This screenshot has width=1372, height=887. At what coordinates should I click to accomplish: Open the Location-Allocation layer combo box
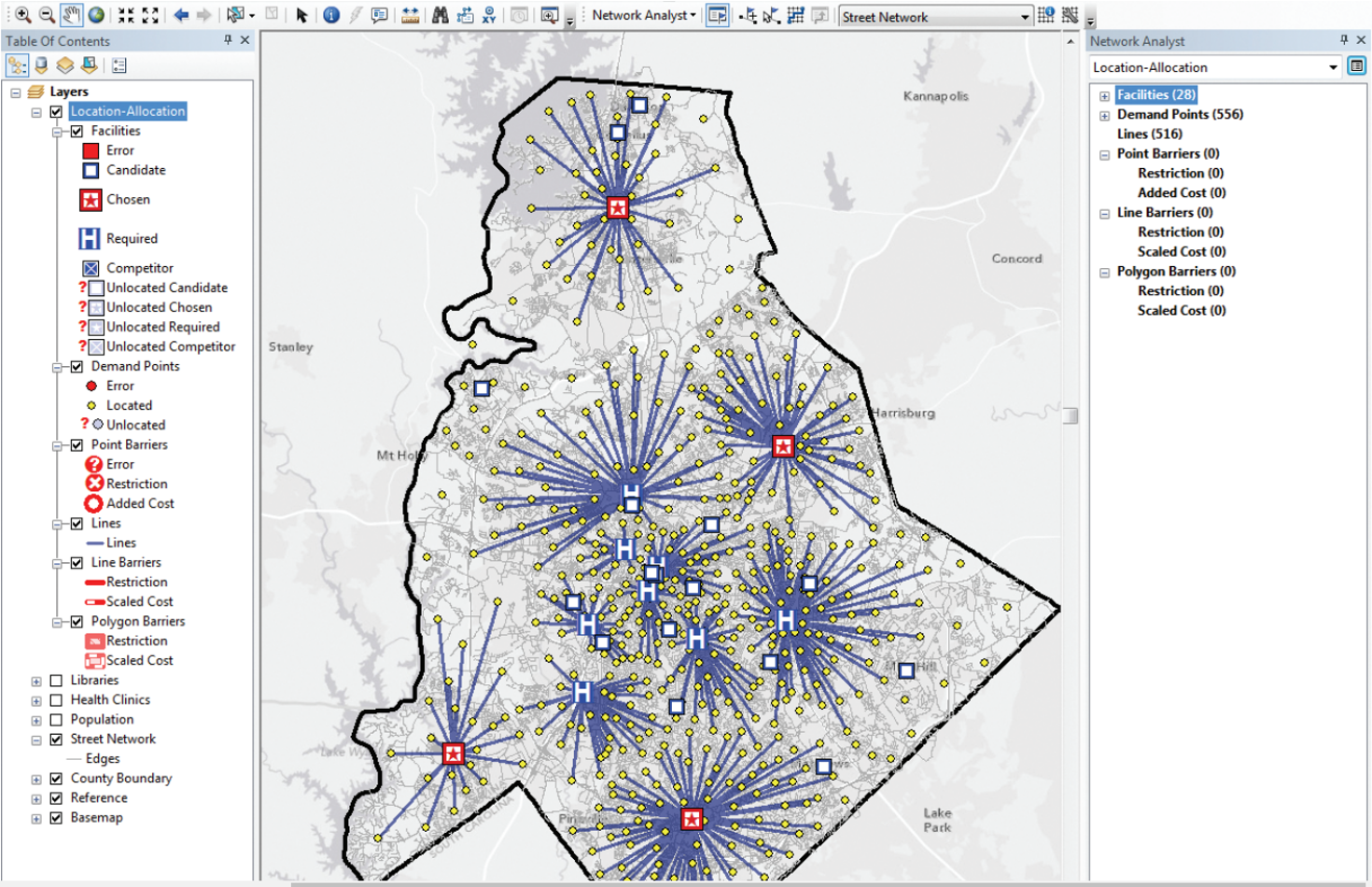coord(1332,67)
